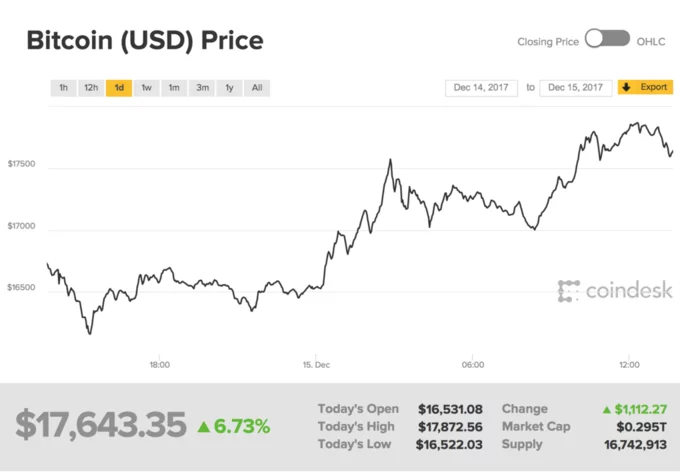680x472 pixels.
Task: Click the Bitcoin (USD) Price heading
Action: point(144,41)
